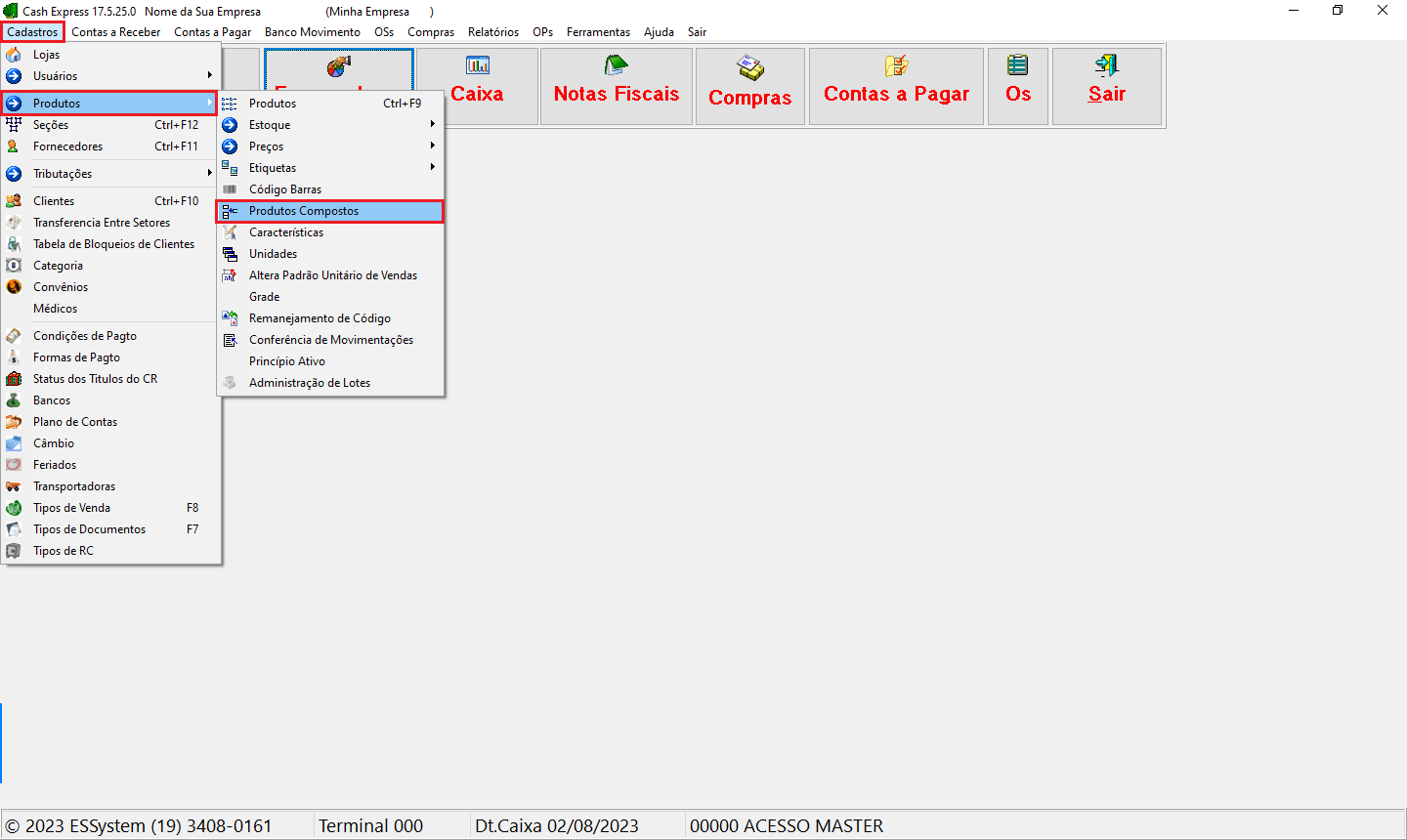Select Tabela de Bloqueios de Clientes
Image resolution: width=1407 pixels, height=840 pixels.
point(110,244)
